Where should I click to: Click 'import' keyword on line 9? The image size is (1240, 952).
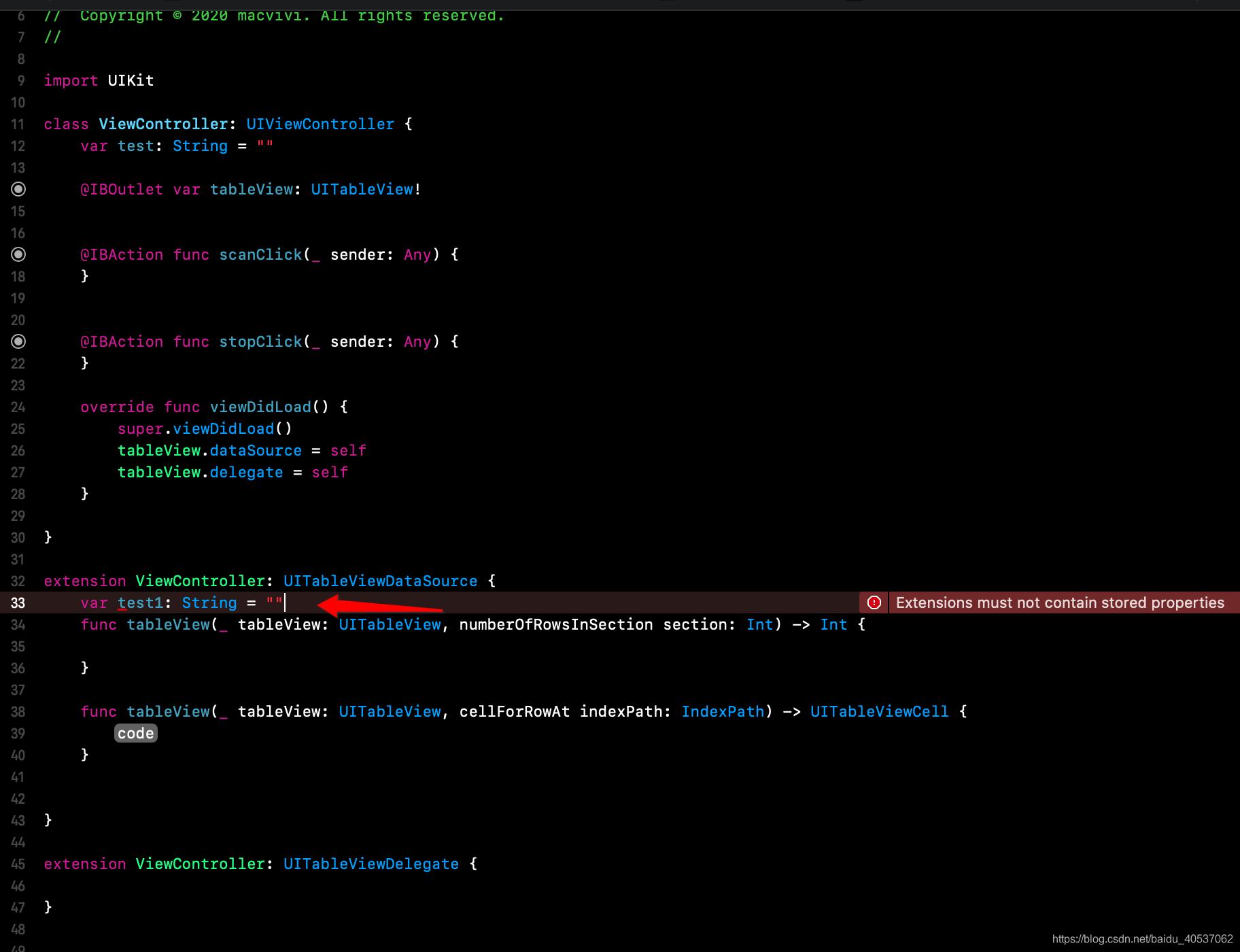71,80
